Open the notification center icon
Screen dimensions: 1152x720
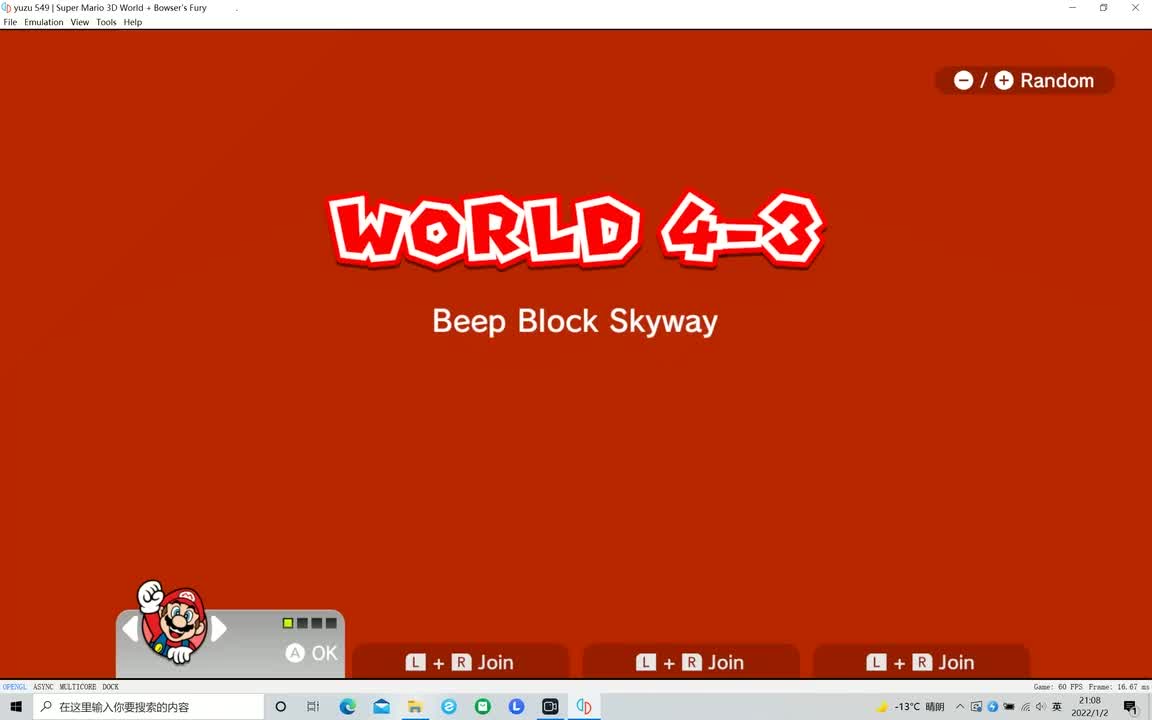point(1131,707)
